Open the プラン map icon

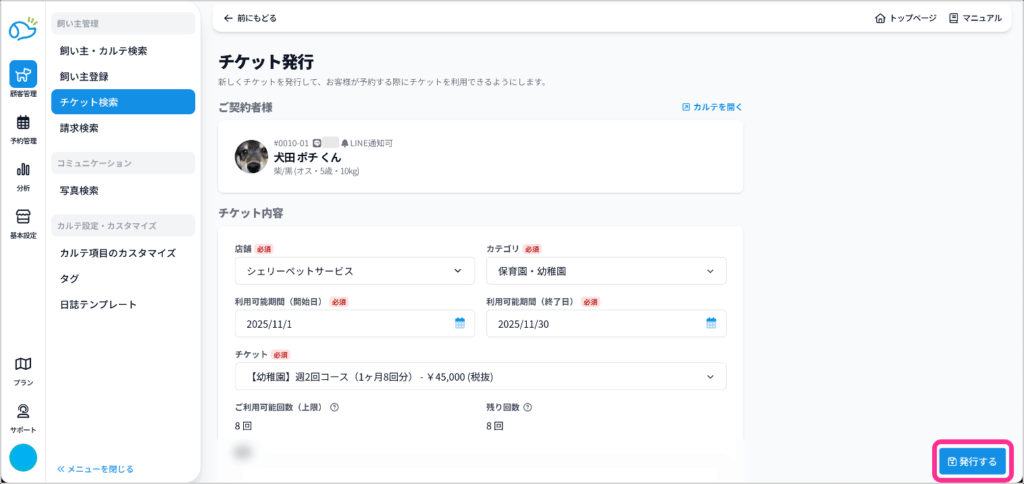(x=23, y=368)
